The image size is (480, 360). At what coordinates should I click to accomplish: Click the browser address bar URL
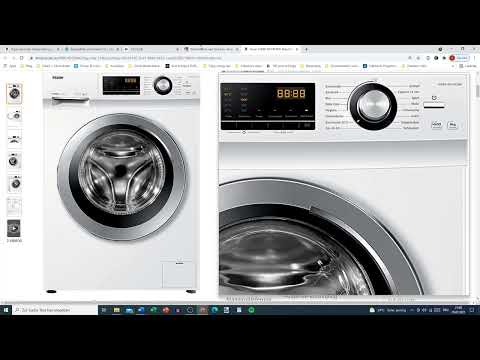(x=128, y=58)
